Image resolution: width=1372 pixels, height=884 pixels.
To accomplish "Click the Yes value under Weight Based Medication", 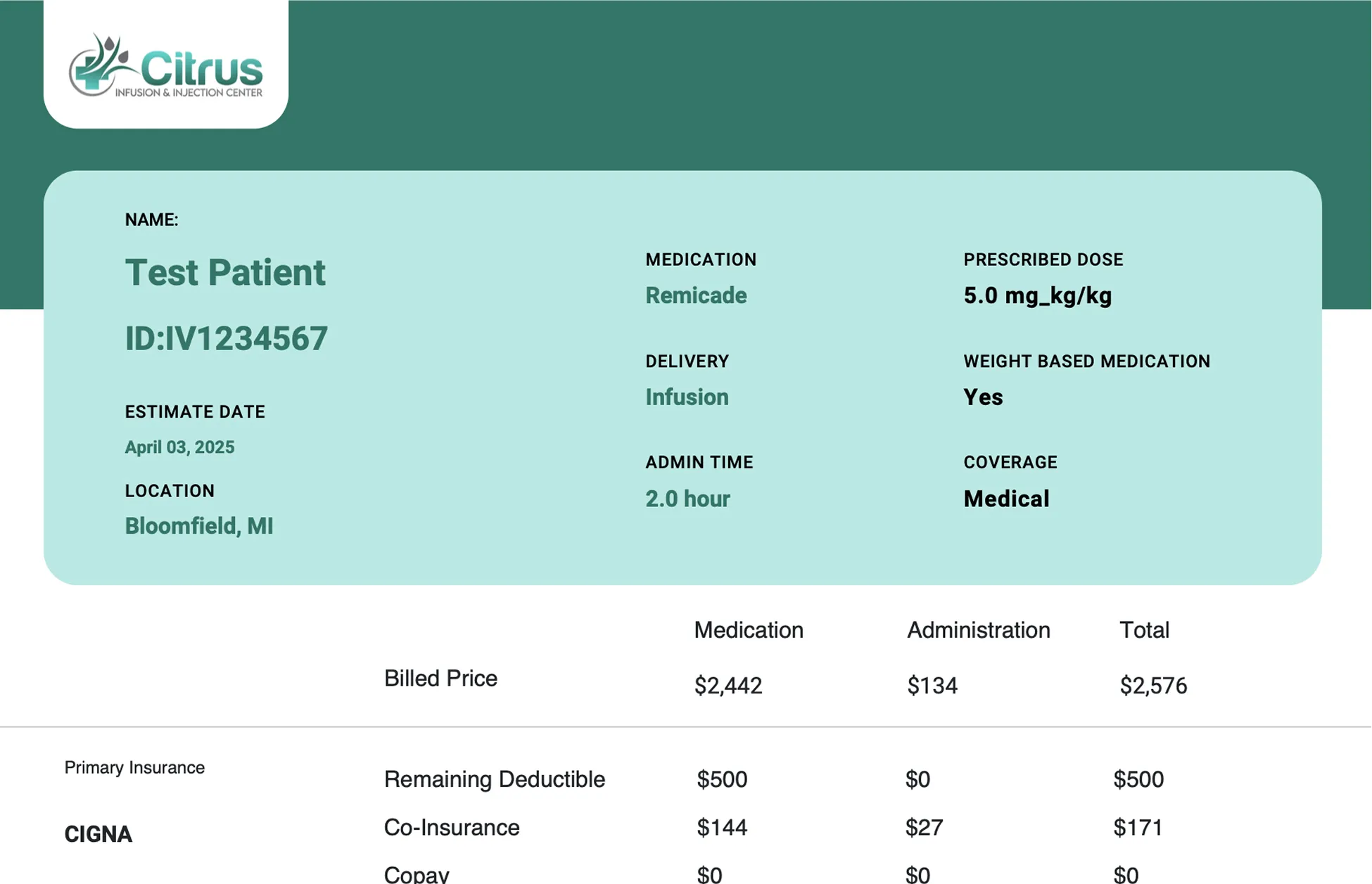I will [x=983, y=397].
